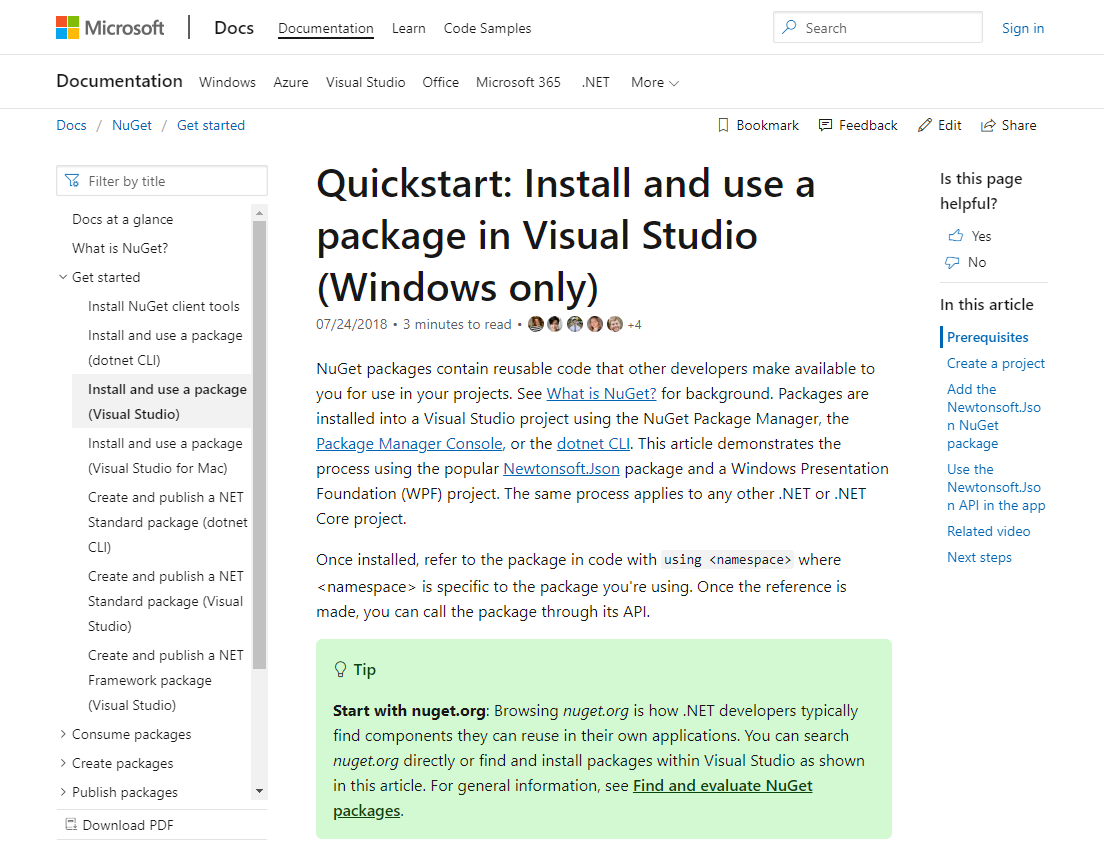Click the +4 contributors indicator

point(634,325)
